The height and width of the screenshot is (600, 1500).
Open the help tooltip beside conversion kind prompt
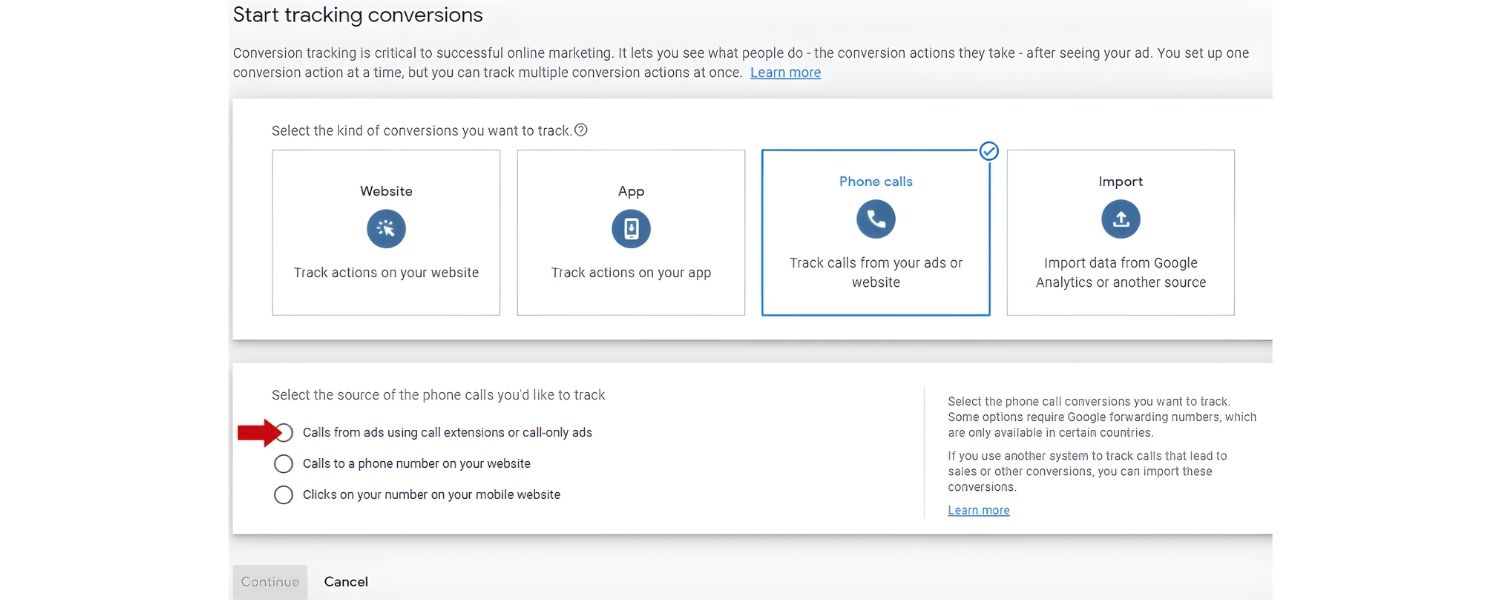click(x=581, y=130)
